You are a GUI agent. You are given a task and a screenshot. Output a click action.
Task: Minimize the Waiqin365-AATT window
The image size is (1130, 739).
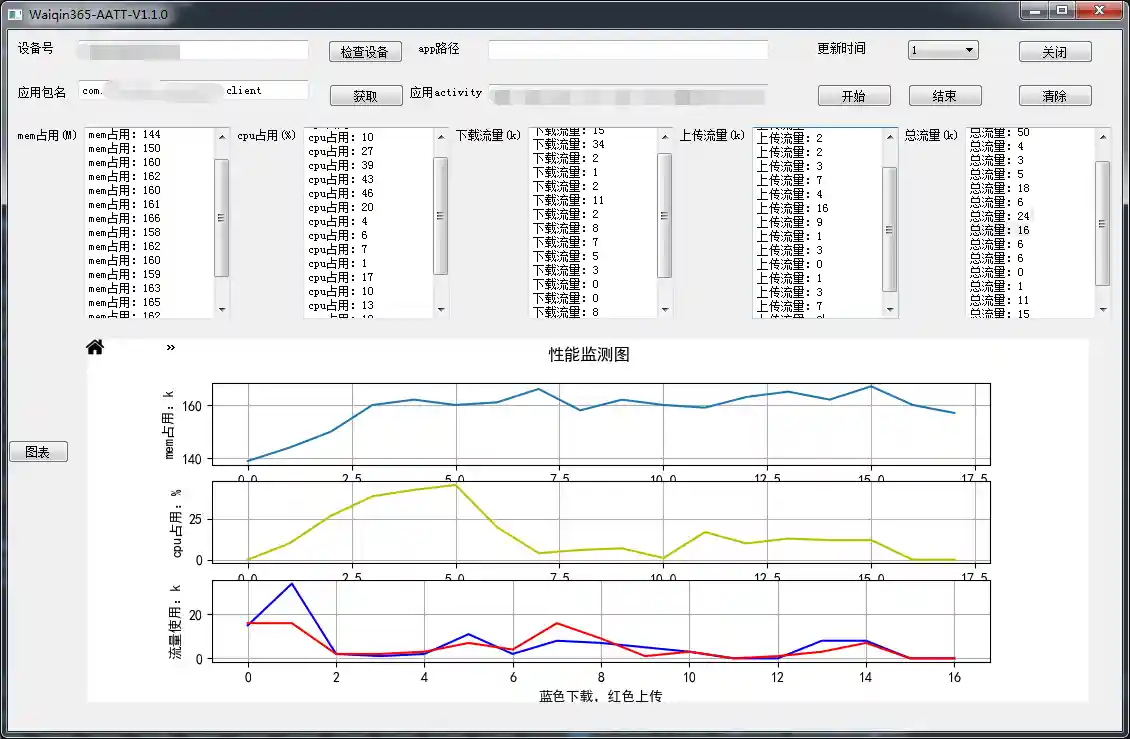click(x=1036, y=11)
